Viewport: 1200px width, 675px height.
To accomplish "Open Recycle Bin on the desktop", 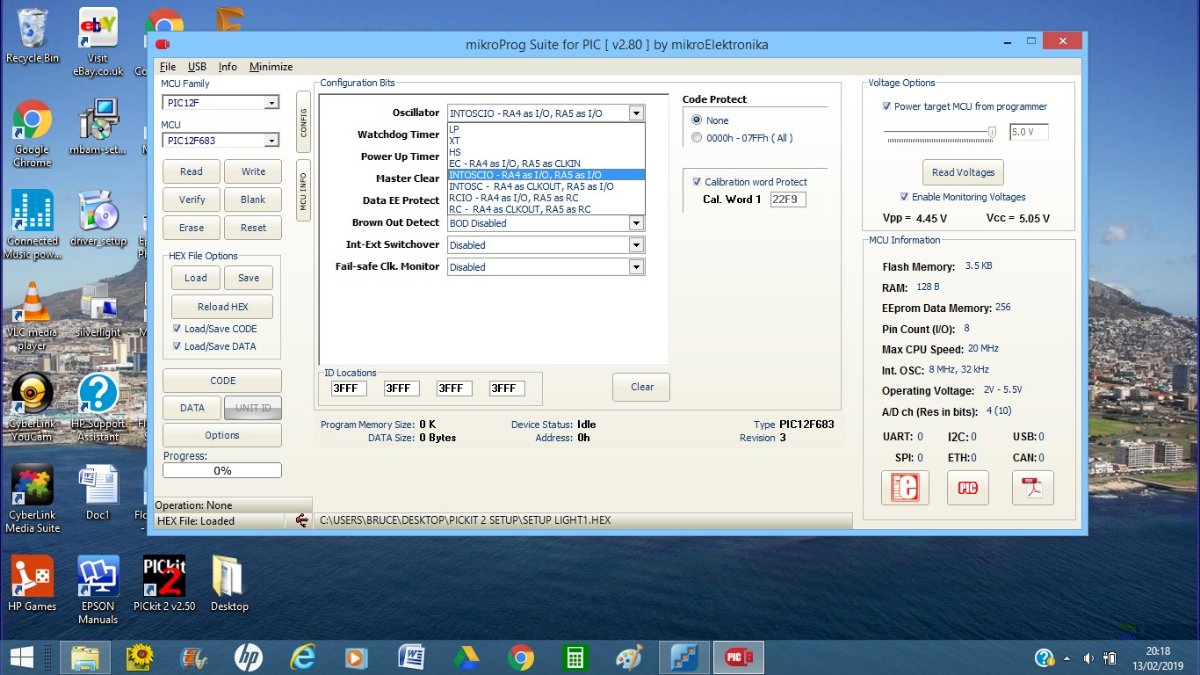I will [32, 37].
